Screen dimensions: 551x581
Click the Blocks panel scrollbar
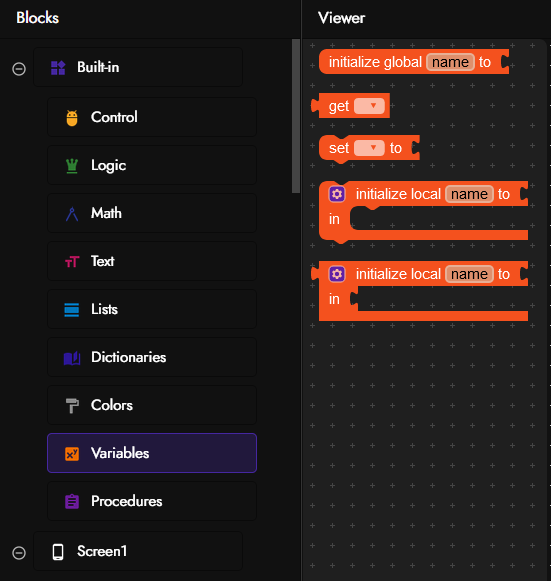coord(296,116)
